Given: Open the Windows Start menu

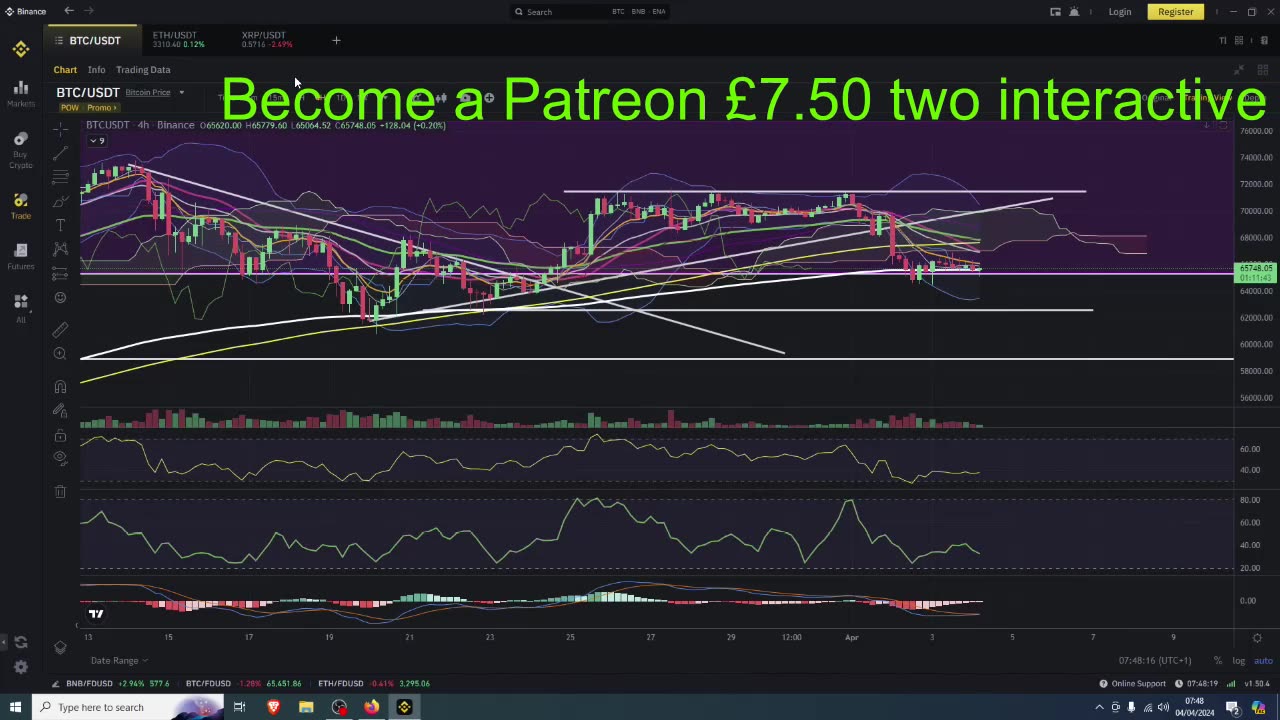Looking at the screenshot, I should (15, 707).
